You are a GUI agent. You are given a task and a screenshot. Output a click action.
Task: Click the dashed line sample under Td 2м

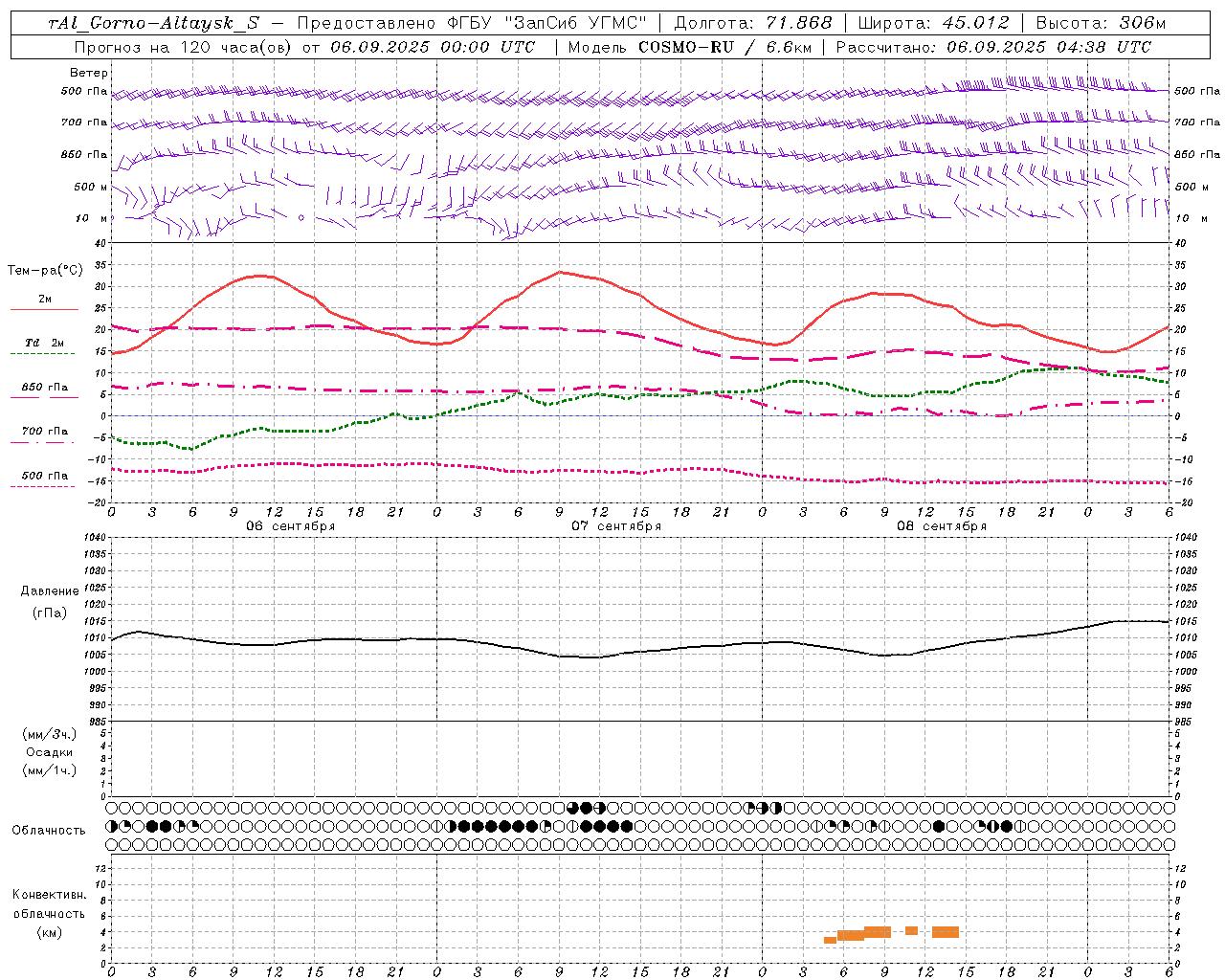[42, 353]
